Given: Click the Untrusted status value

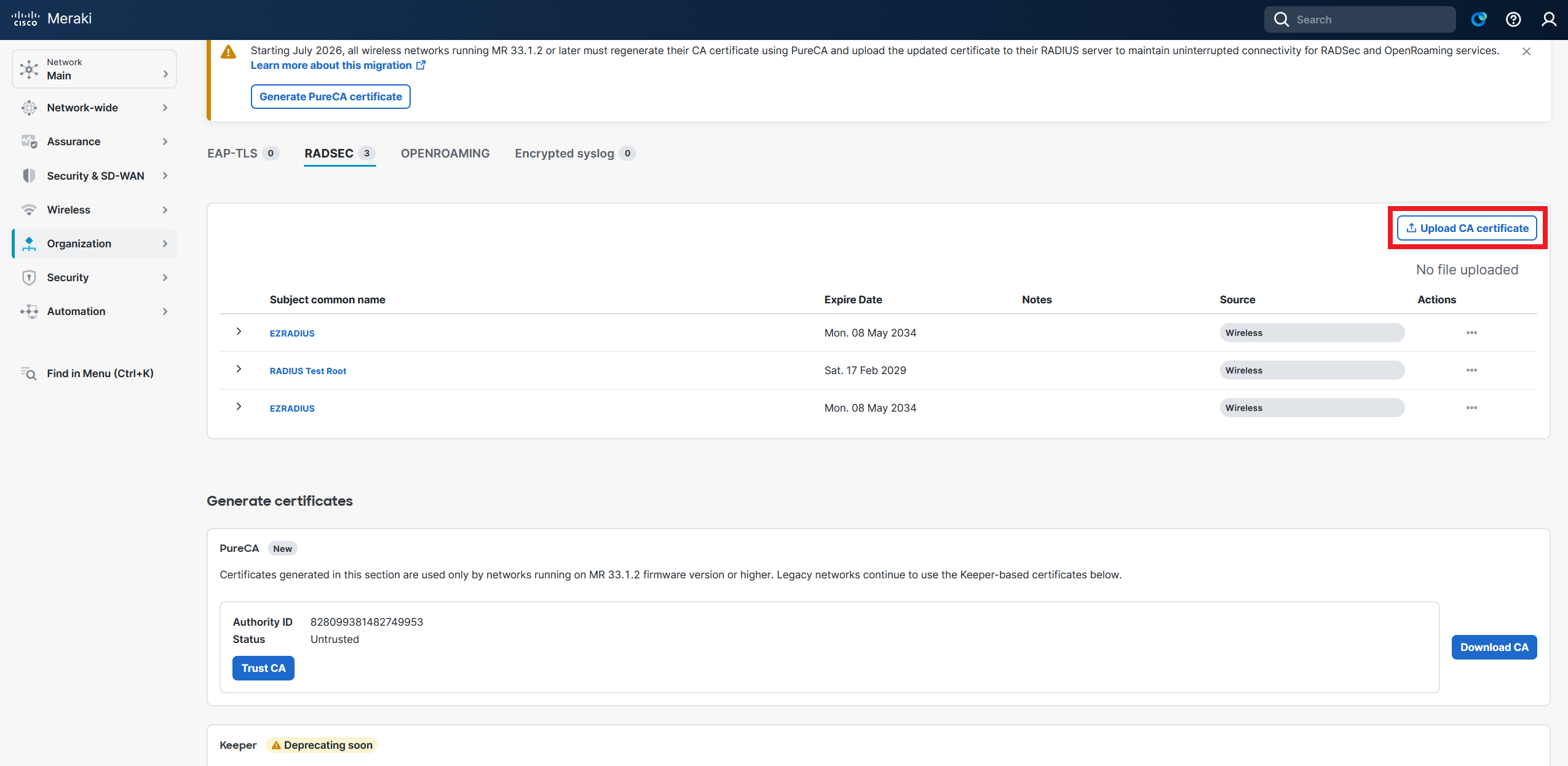Looking at the screenshot, I should [x=335, y=639].
